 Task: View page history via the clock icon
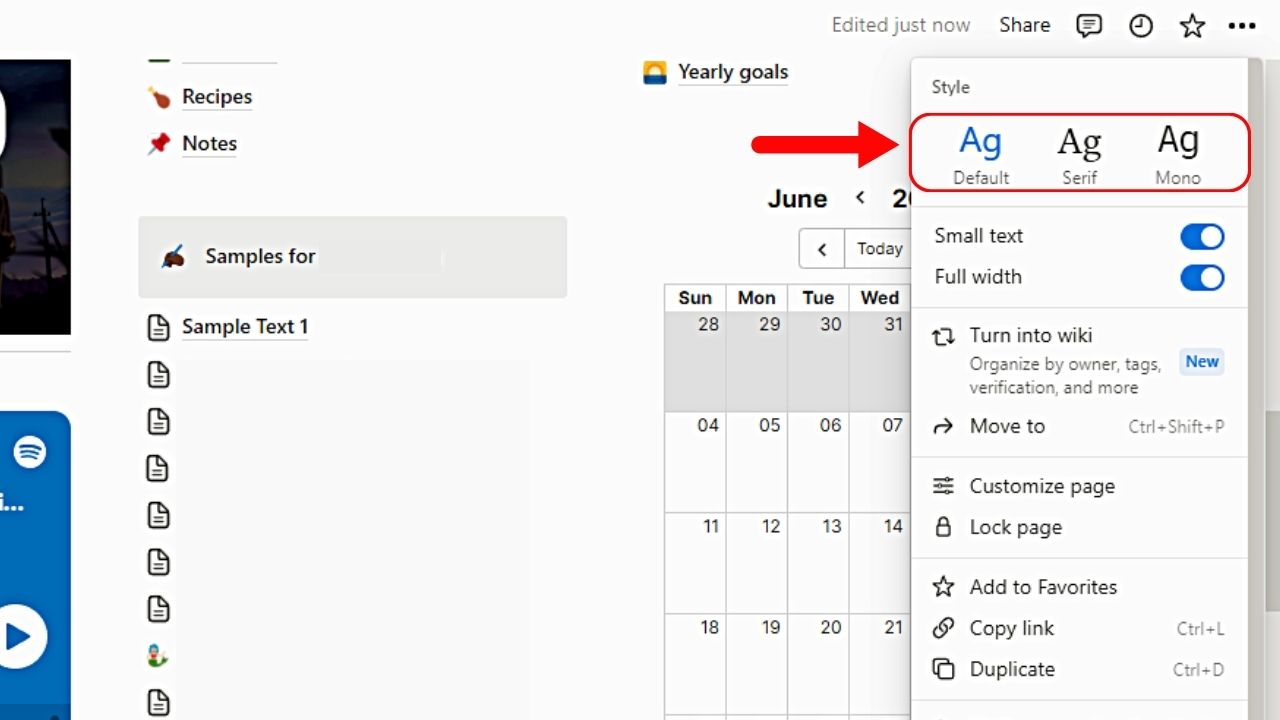[1140, 25]
